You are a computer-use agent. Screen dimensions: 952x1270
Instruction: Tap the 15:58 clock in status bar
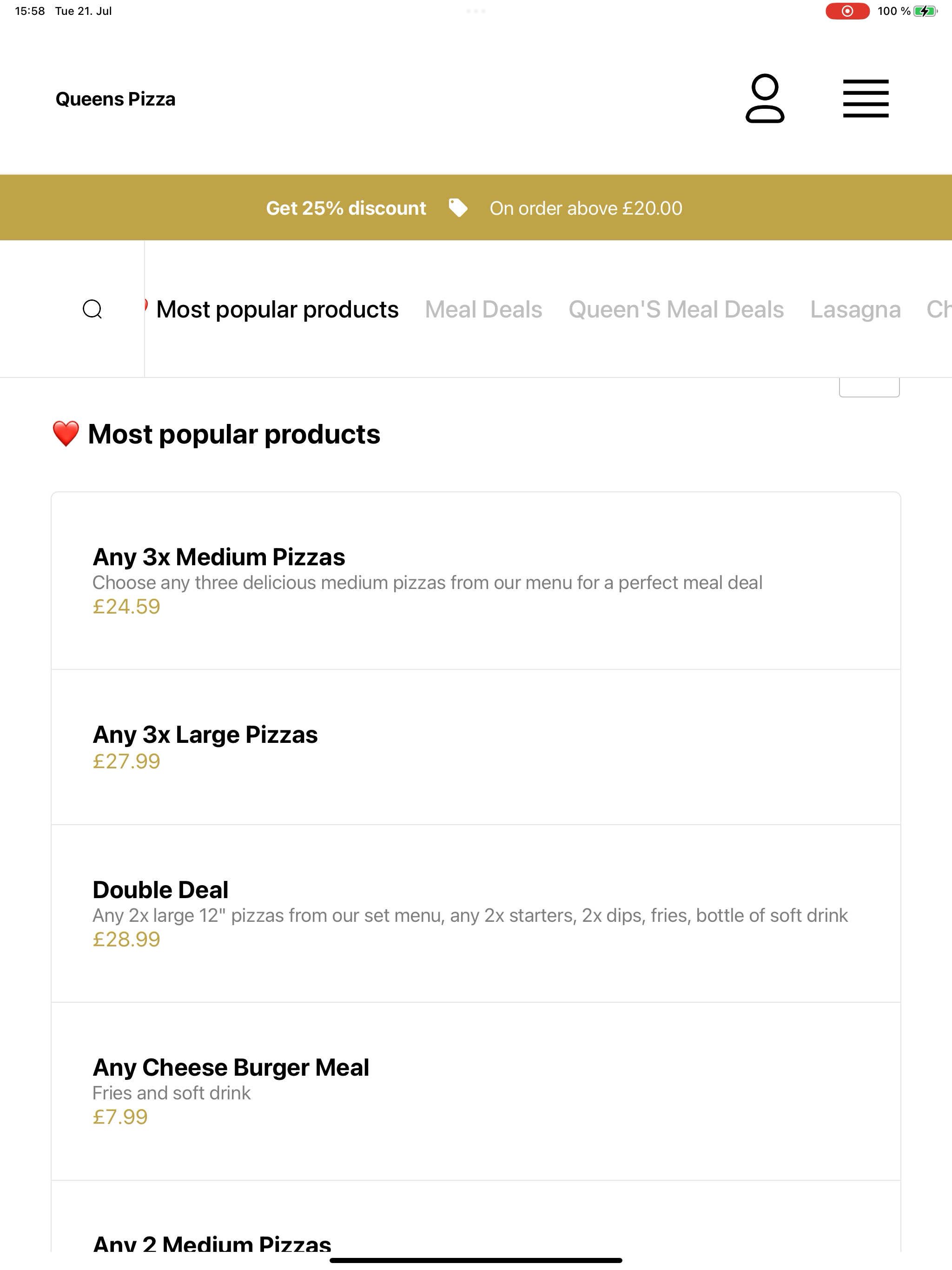(30, 11)
